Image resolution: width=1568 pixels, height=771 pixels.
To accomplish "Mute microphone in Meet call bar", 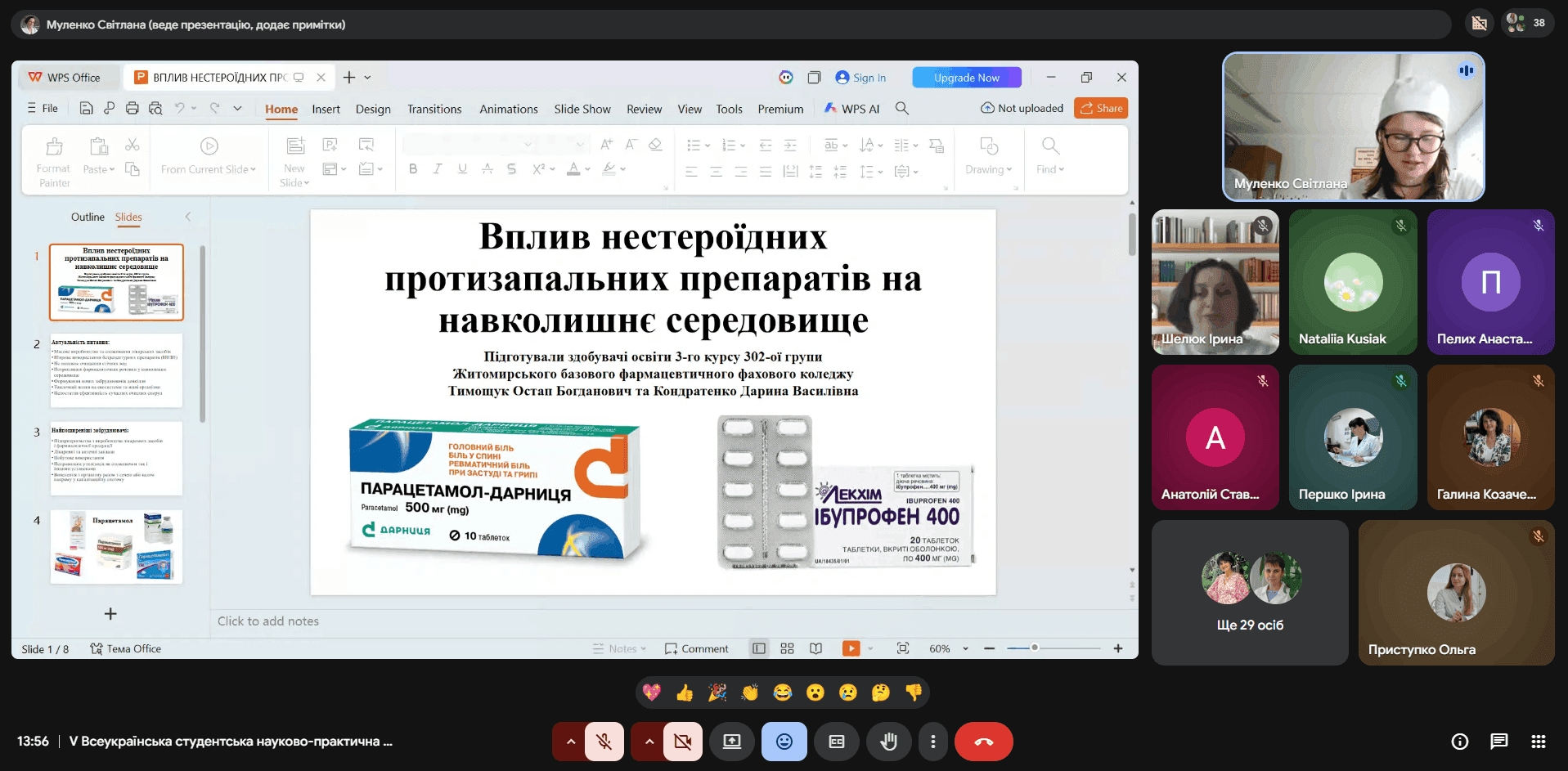I will point(604,742).
